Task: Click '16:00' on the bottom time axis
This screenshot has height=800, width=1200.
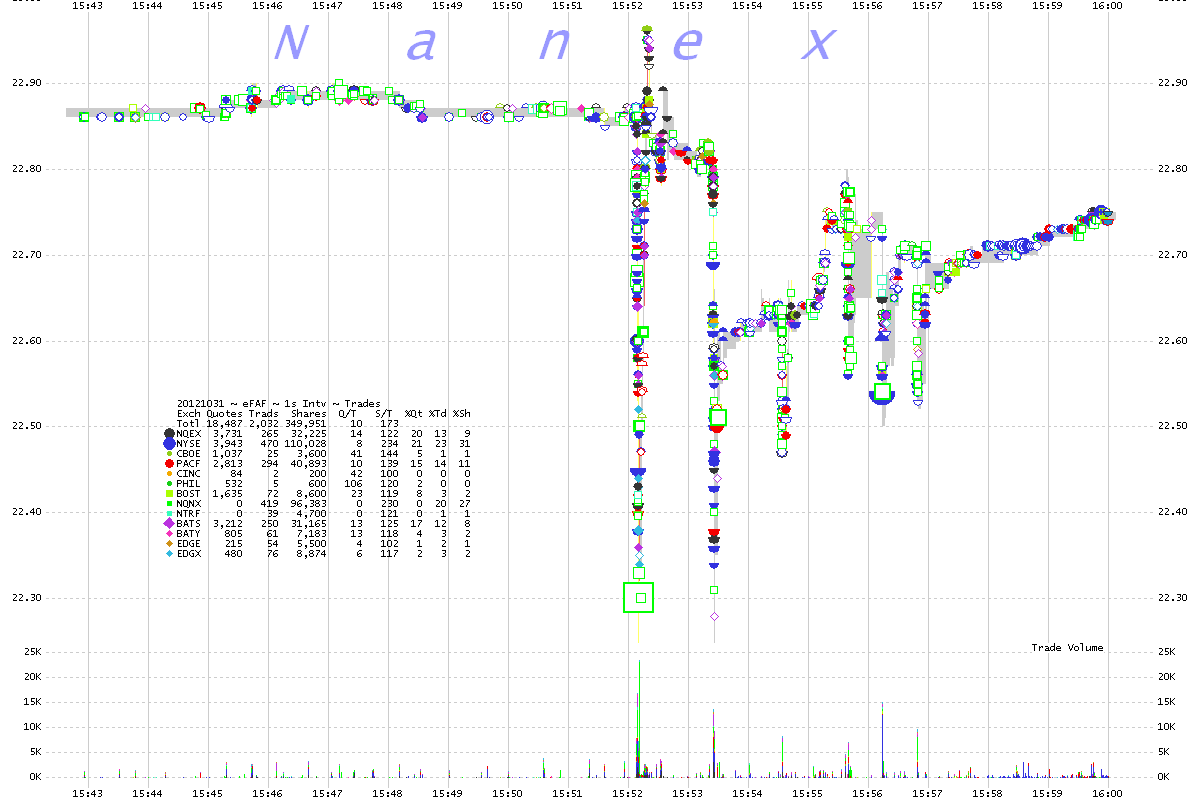Action: coord(1108,793)
